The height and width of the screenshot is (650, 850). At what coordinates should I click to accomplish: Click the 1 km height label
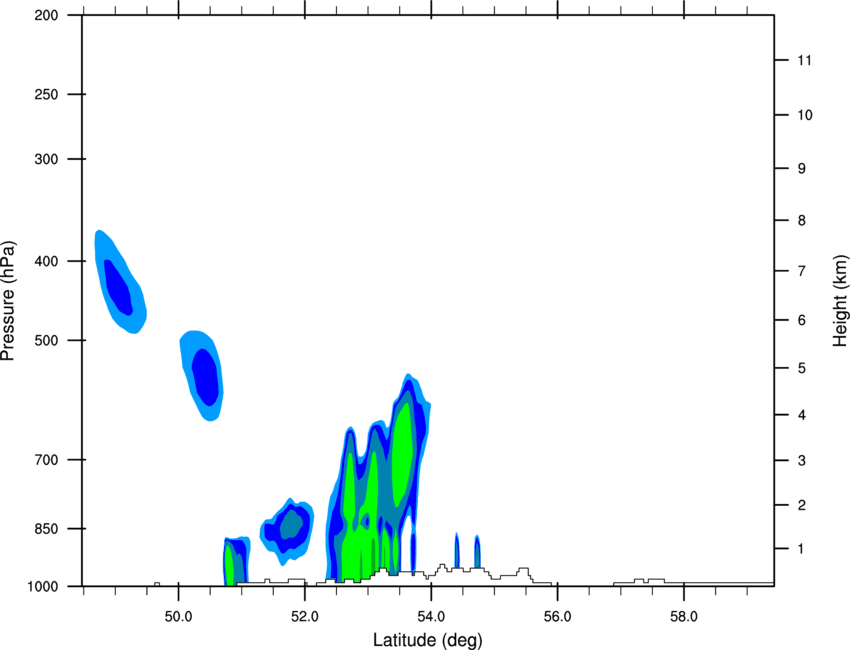click(801, 549)
